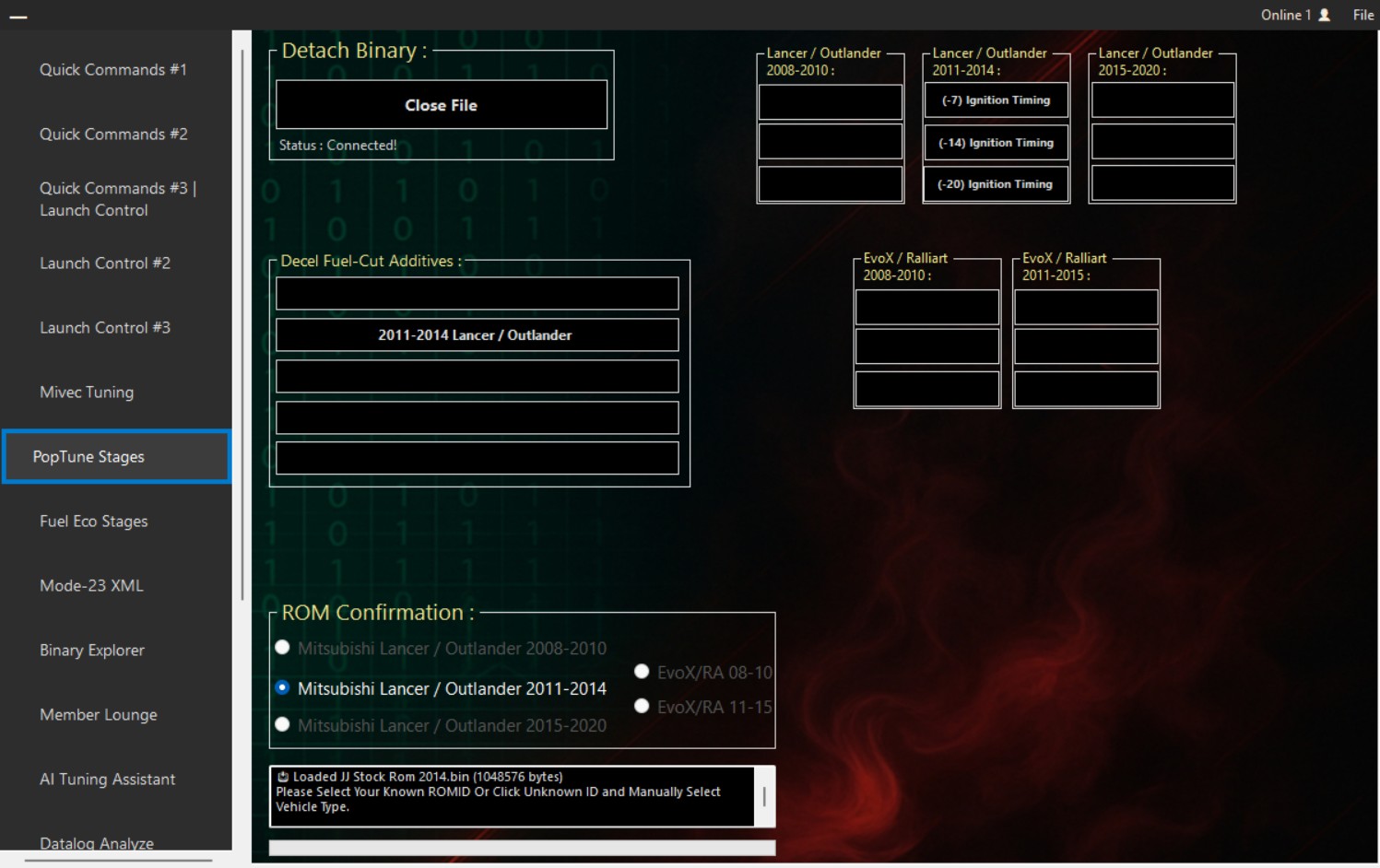Open the Mode-23 XML section
The height and width of the screenshot is (868, 1380).
click(89, 585)
